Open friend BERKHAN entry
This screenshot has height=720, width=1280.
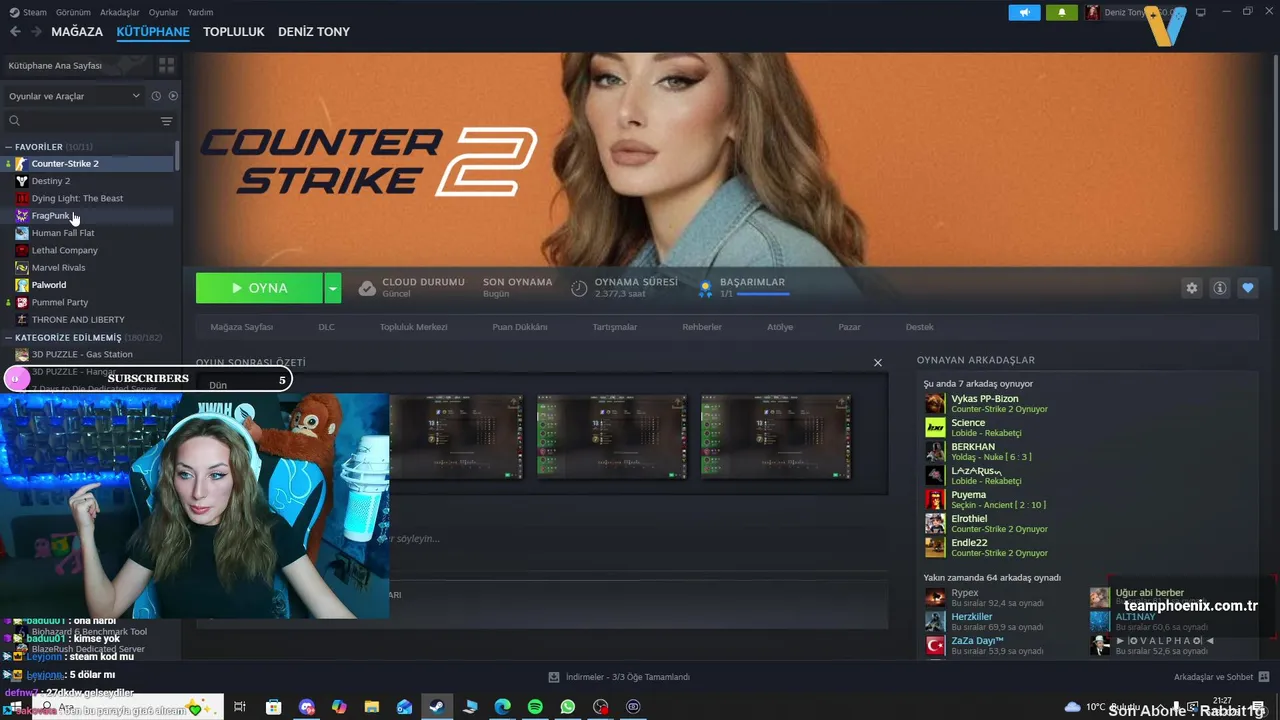pyautogui.click(x=1000, y=452)
